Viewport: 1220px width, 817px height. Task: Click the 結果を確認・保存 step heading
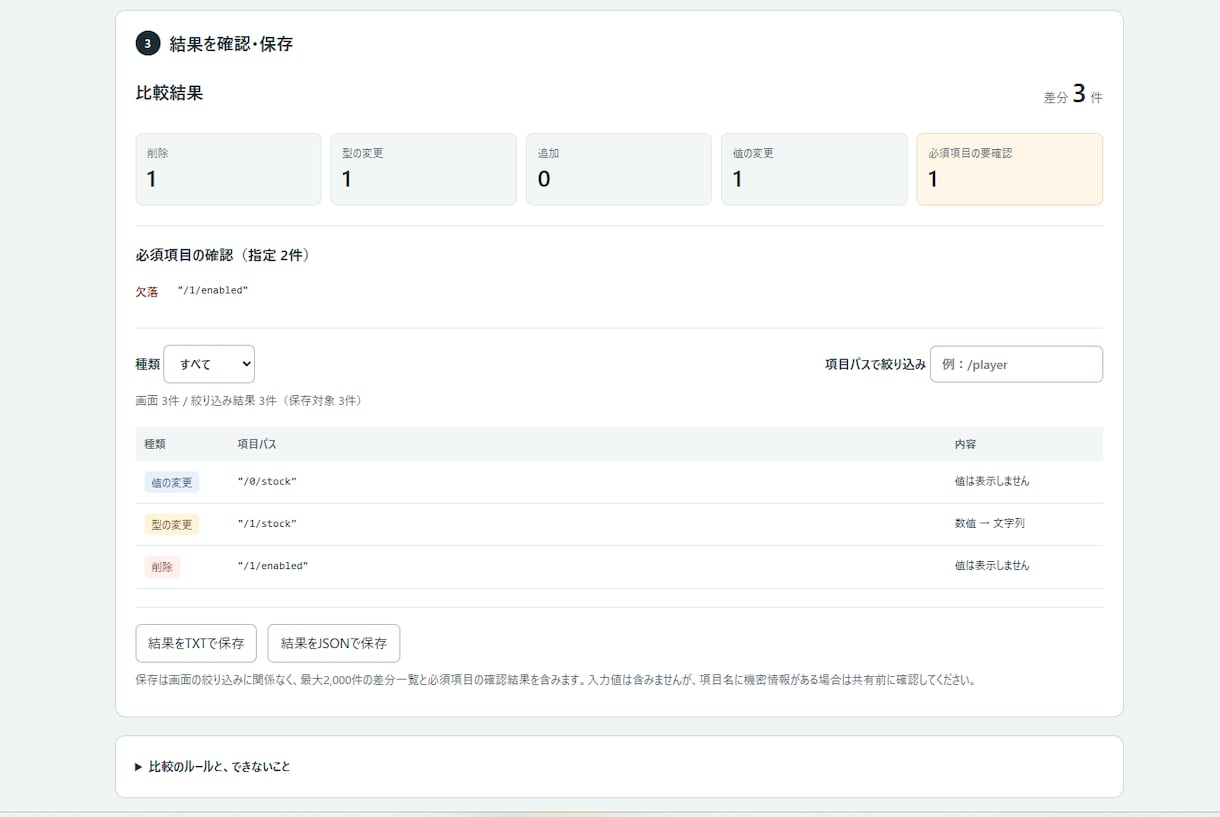(x=231, y=44)
